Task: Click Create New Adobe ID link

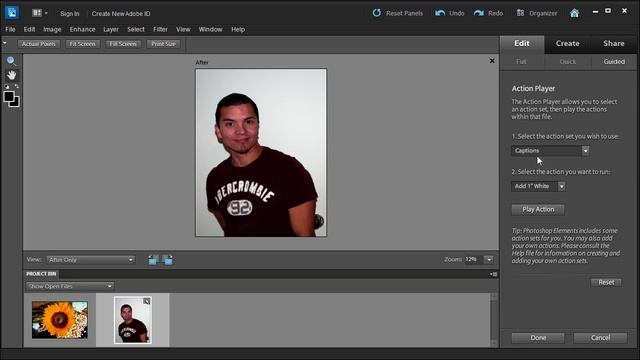Action: [x=121, y=13]
